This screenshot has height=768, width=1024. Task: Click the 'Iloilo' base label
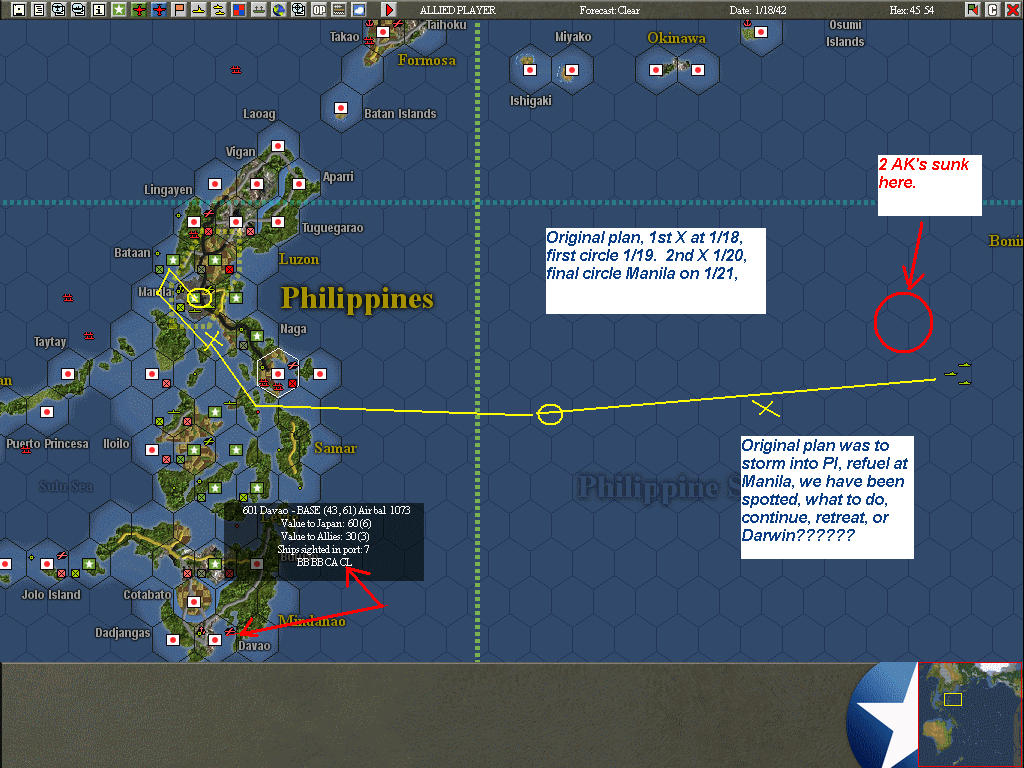[x=116, y=443]
